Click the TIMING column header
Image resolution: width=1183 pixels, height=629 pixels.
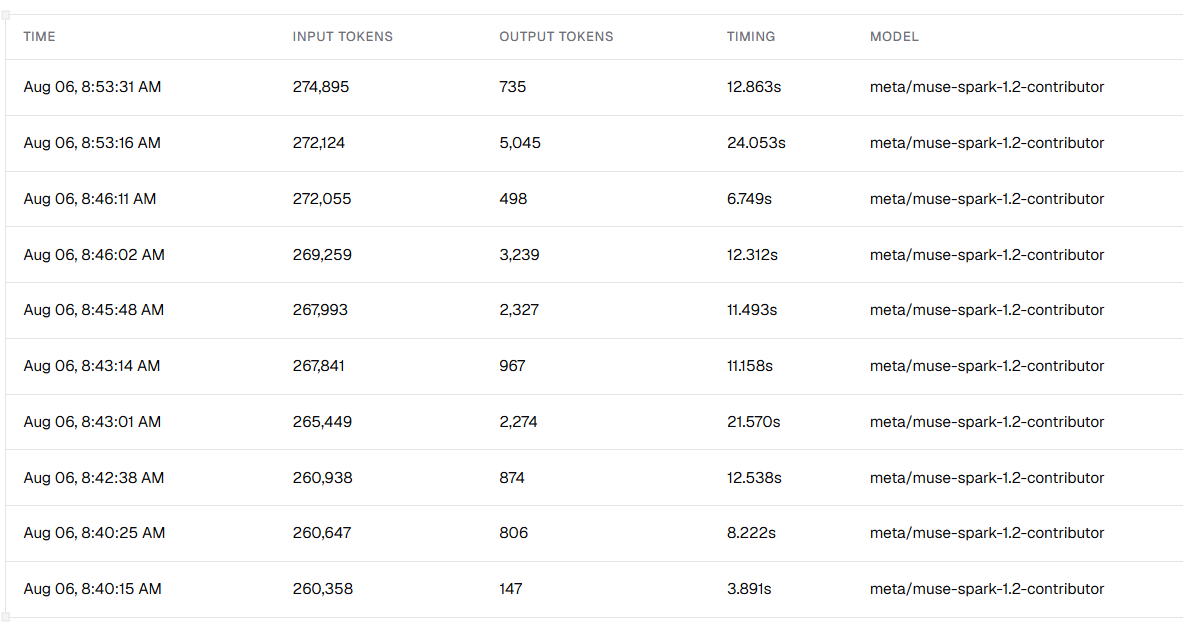(x=751, y=37)
